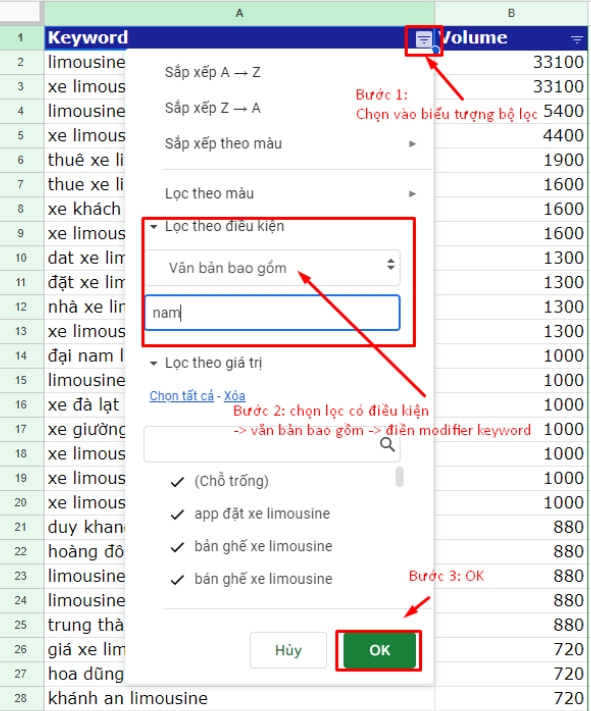Collapse the Lọc theo điều kiện section
This screenshot has height=711, width=591.
click(154, 226)
